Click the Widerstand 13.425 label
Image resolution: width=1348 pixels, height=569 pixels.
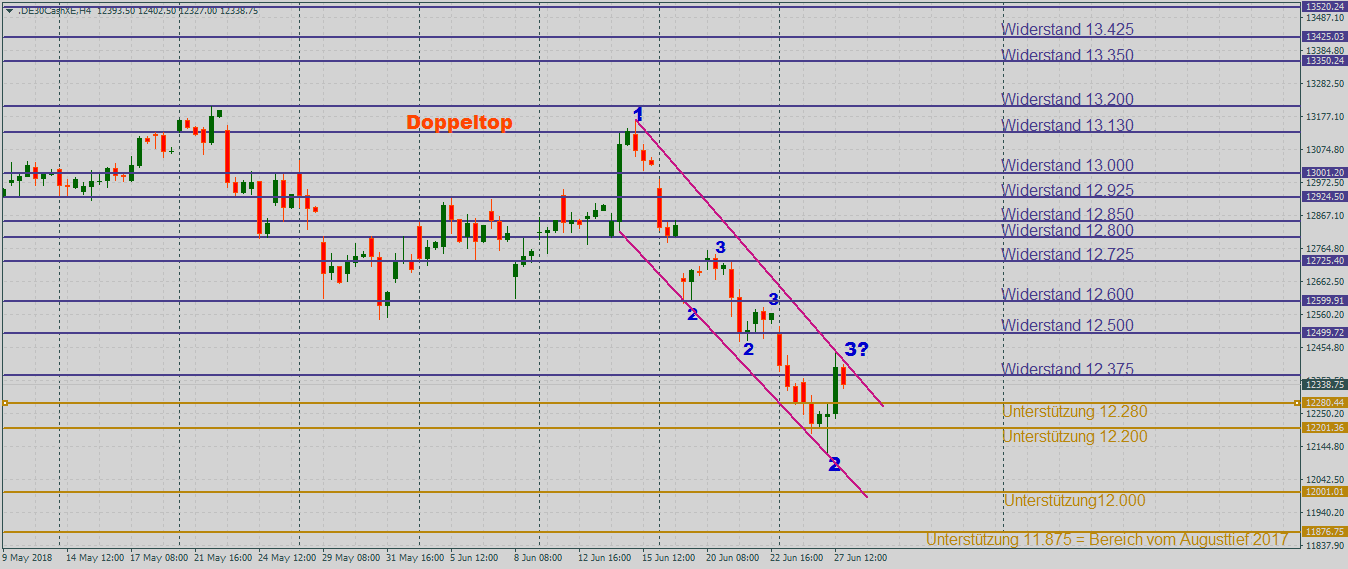(x=1068, y=30)
